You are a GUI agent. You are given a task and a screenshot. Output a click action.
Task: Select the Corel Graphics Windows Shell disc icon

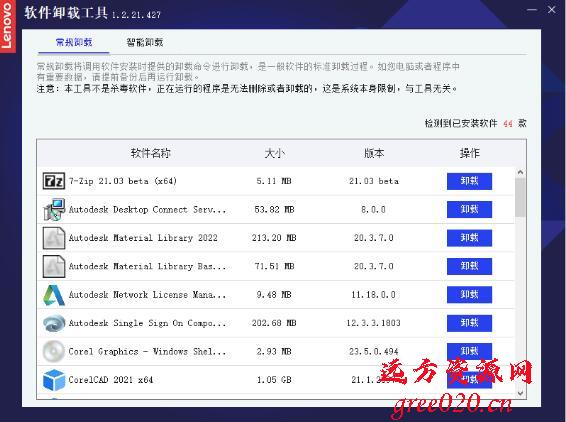[54, 351]
